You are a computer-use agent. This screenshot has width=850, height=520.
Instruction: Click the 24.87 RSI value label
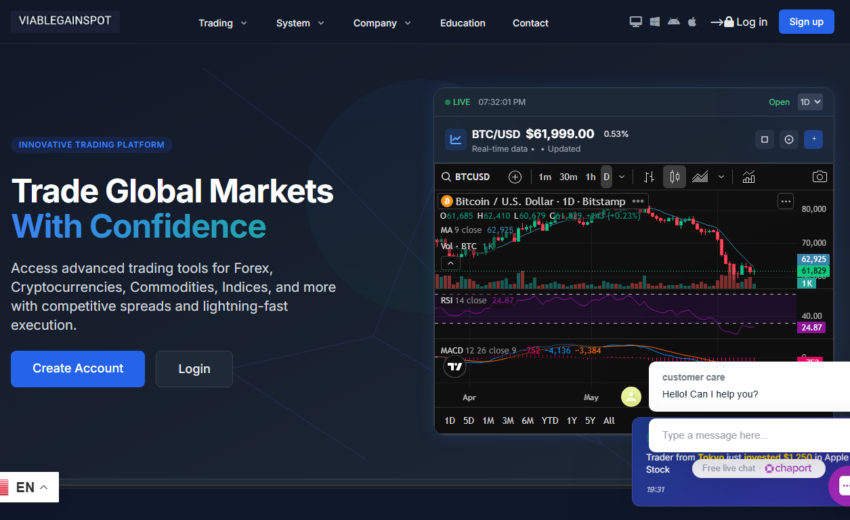pyautogui.click(x=812, y=328)
